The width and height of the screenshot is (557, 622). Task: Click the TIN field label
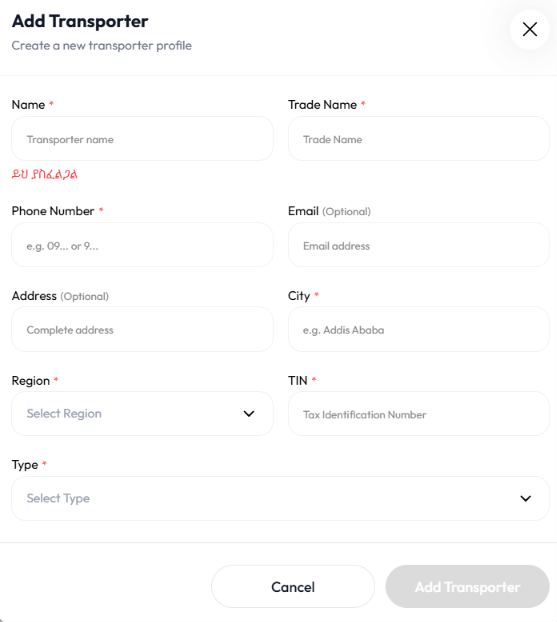point(298,381)
